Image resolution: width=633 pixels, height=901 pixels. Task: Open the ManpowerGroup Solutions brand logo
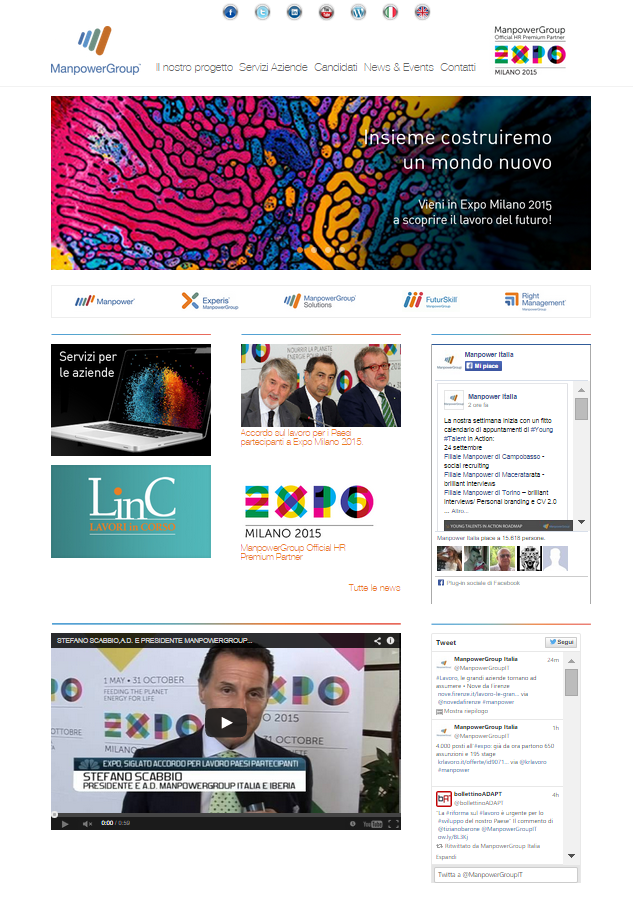click(319, 301)
